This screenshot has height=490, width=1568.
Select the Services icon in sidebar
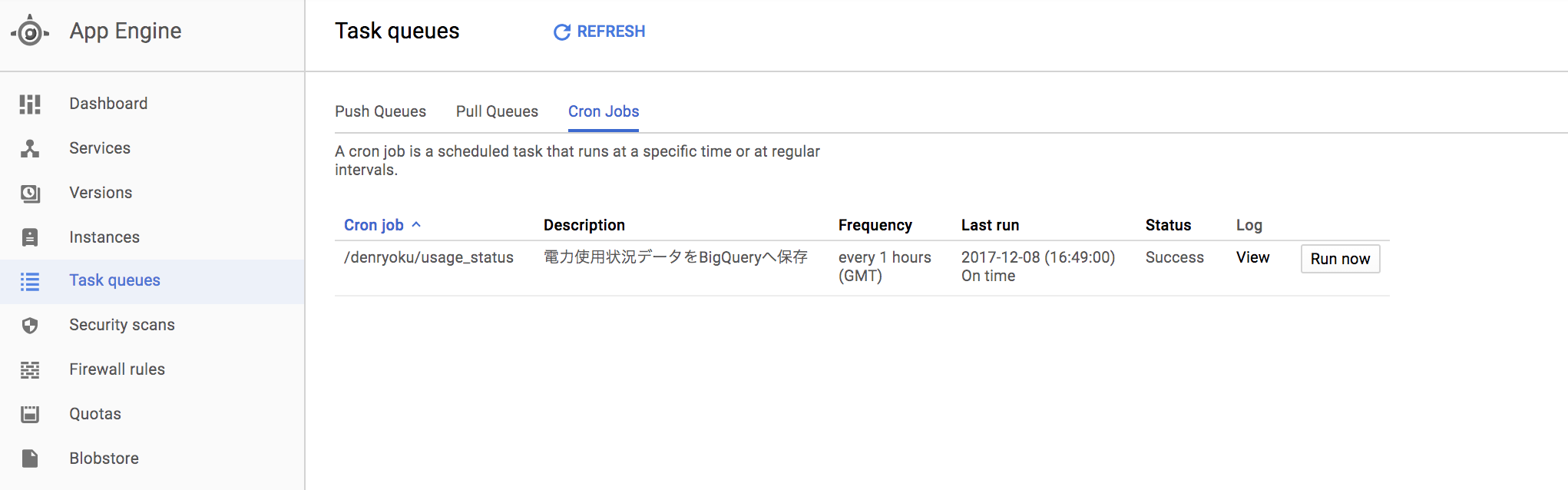point(30,148)
